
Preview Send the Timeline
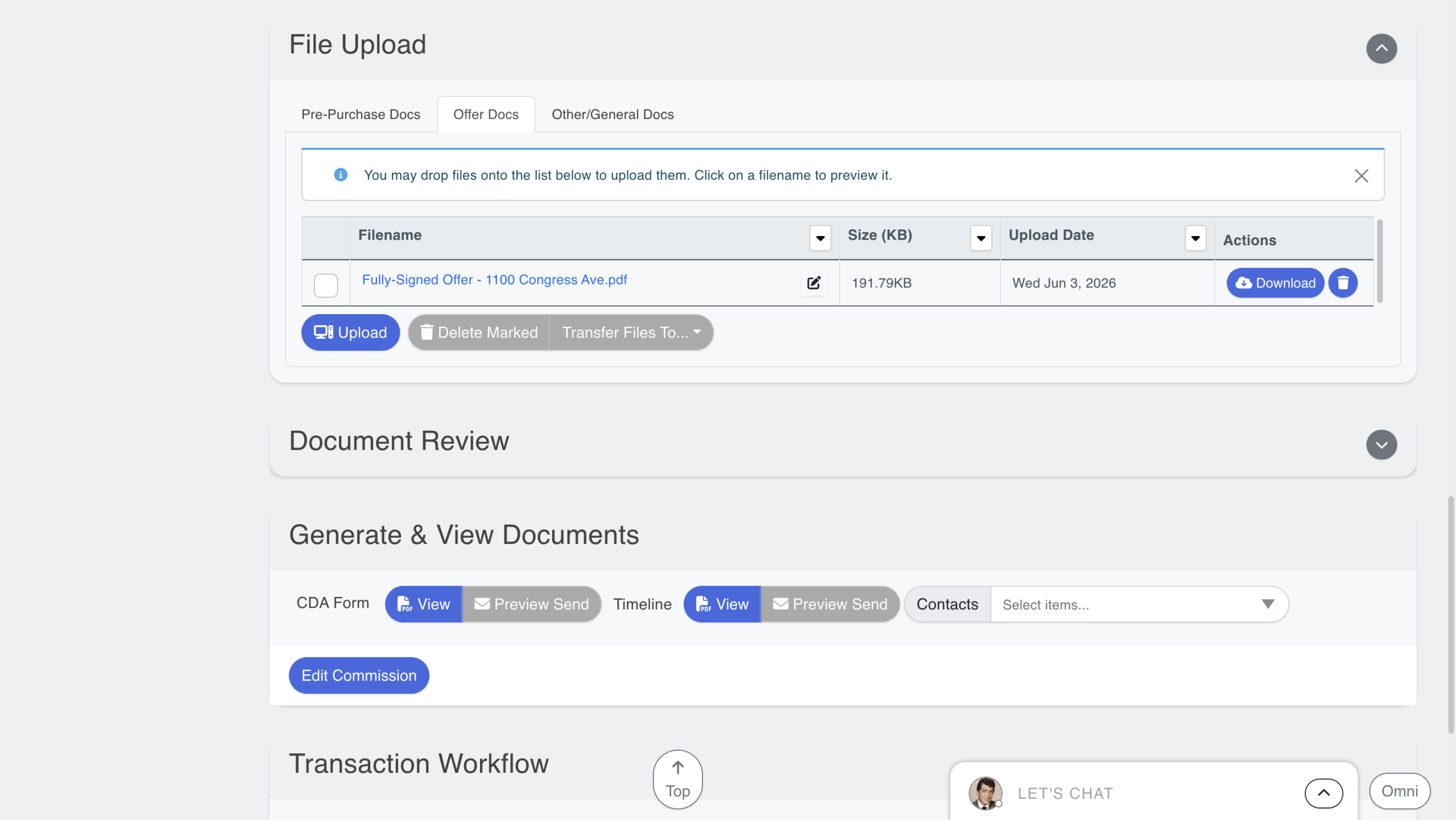click(830, 604)
